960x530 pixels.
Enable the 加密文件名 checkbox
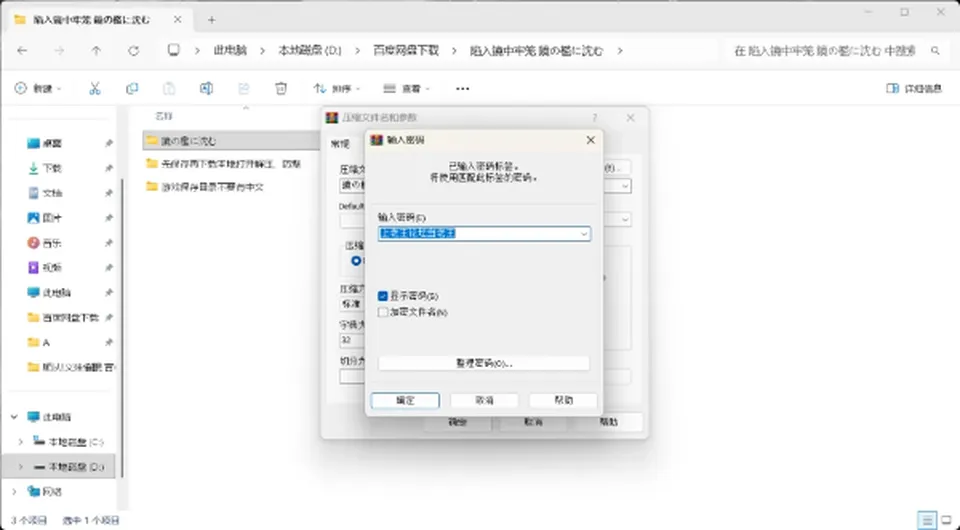tap(383, 312)
